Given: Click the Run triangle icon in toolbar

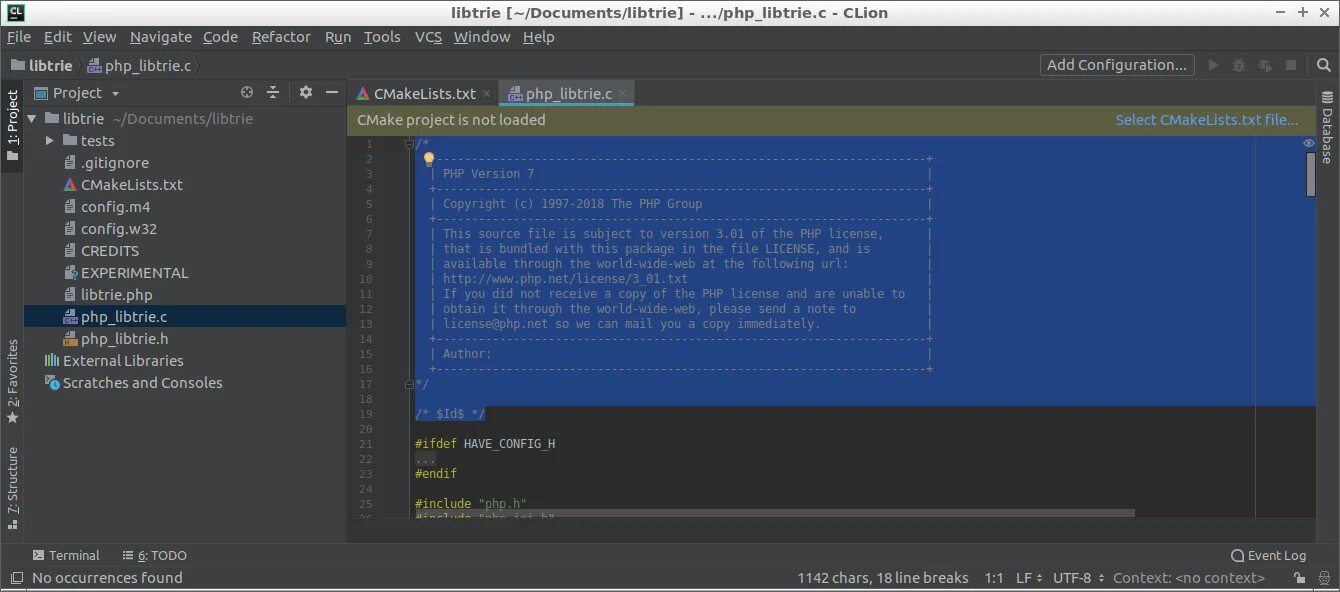Looking at the screenshot, I should [1213, 65].
